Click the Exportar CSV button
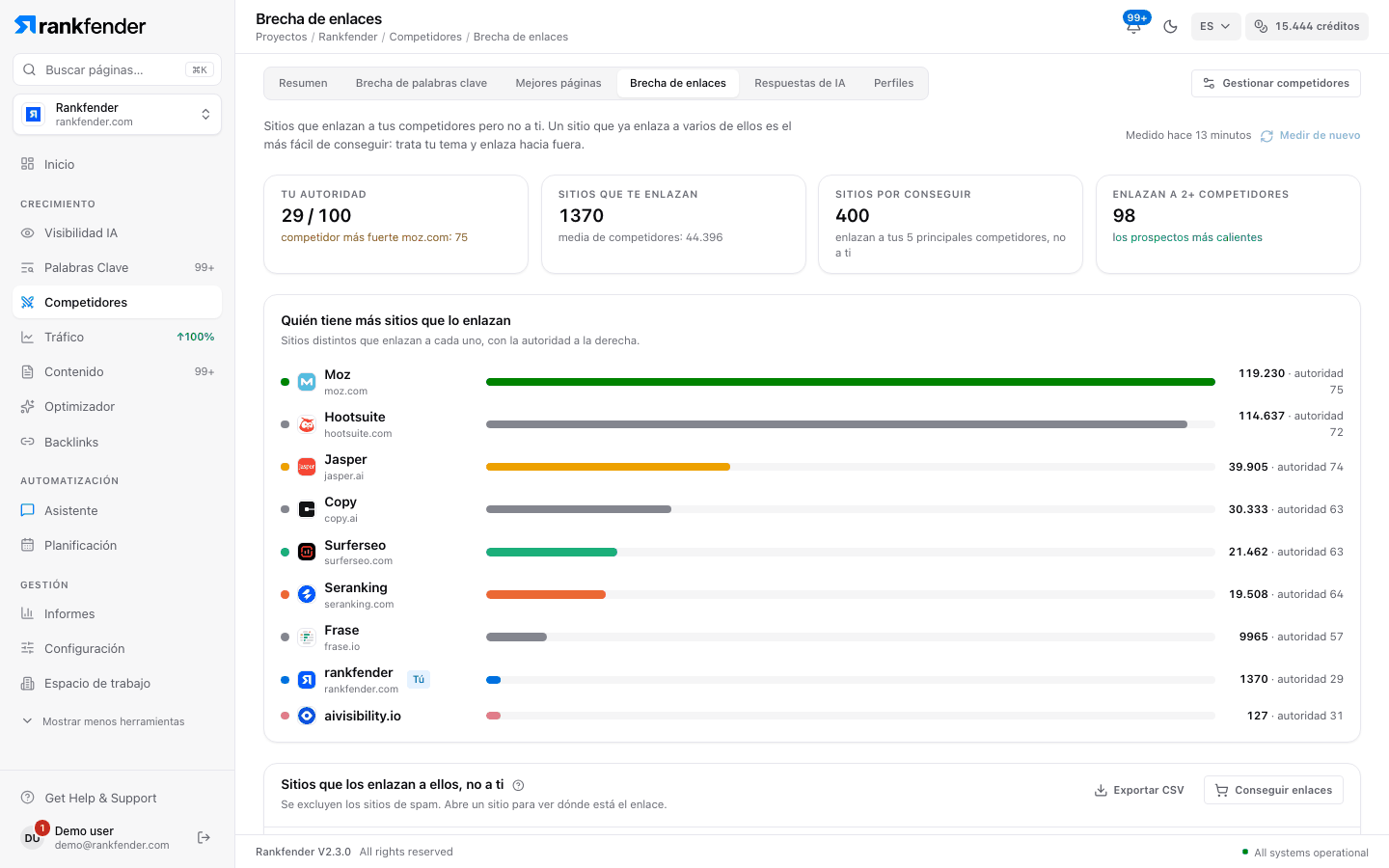Screen dimensions: 1389x868 (1139, 790)
